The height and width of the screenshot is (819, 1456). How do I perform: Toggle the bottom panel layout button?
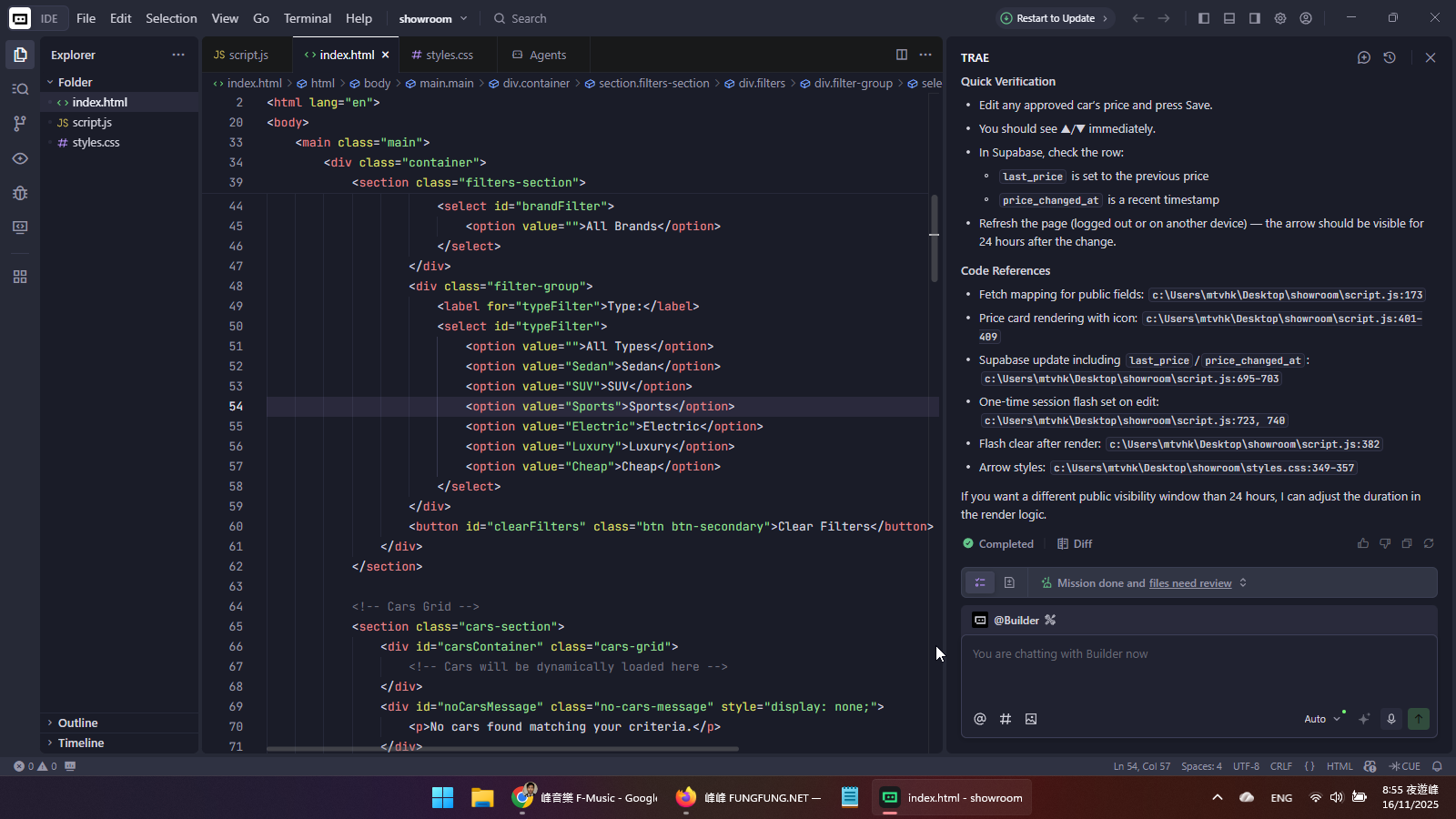(1229, 18)
